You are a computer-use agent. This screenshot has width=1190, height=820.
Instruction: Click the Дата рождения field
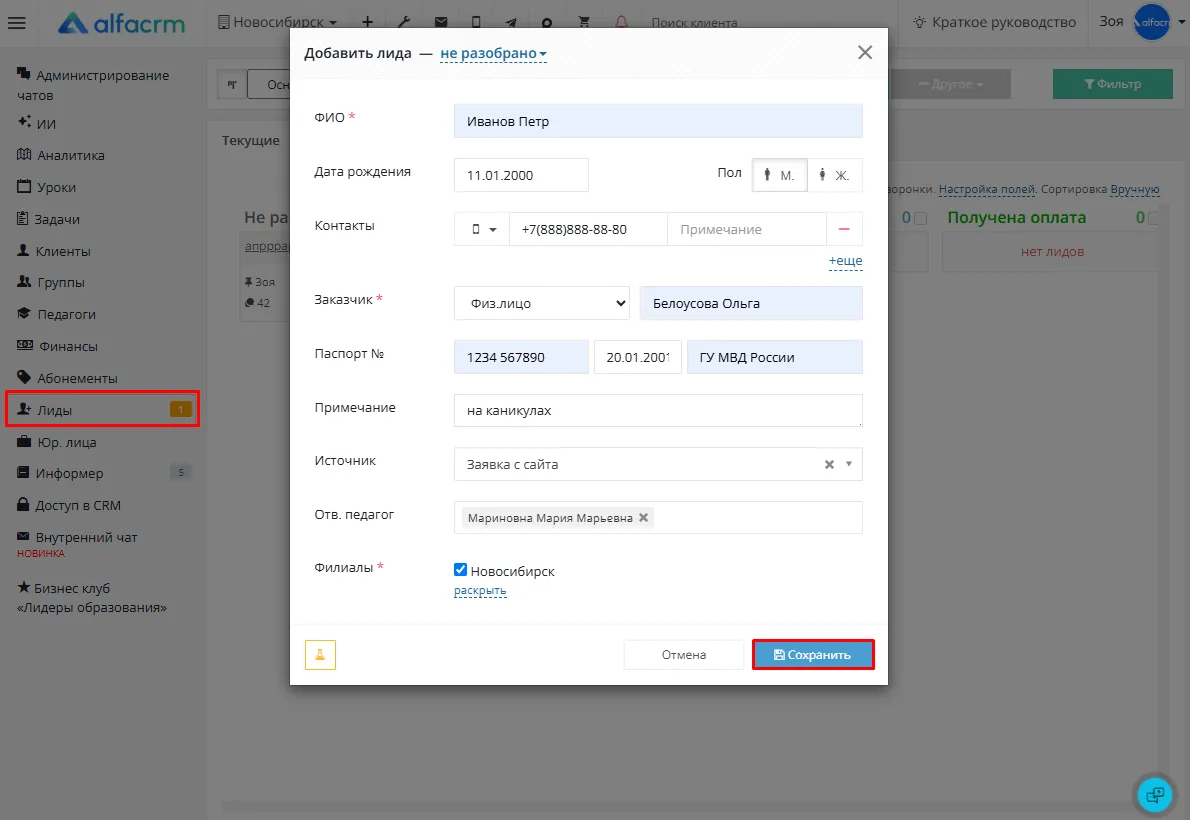click(x=521, y=175)
